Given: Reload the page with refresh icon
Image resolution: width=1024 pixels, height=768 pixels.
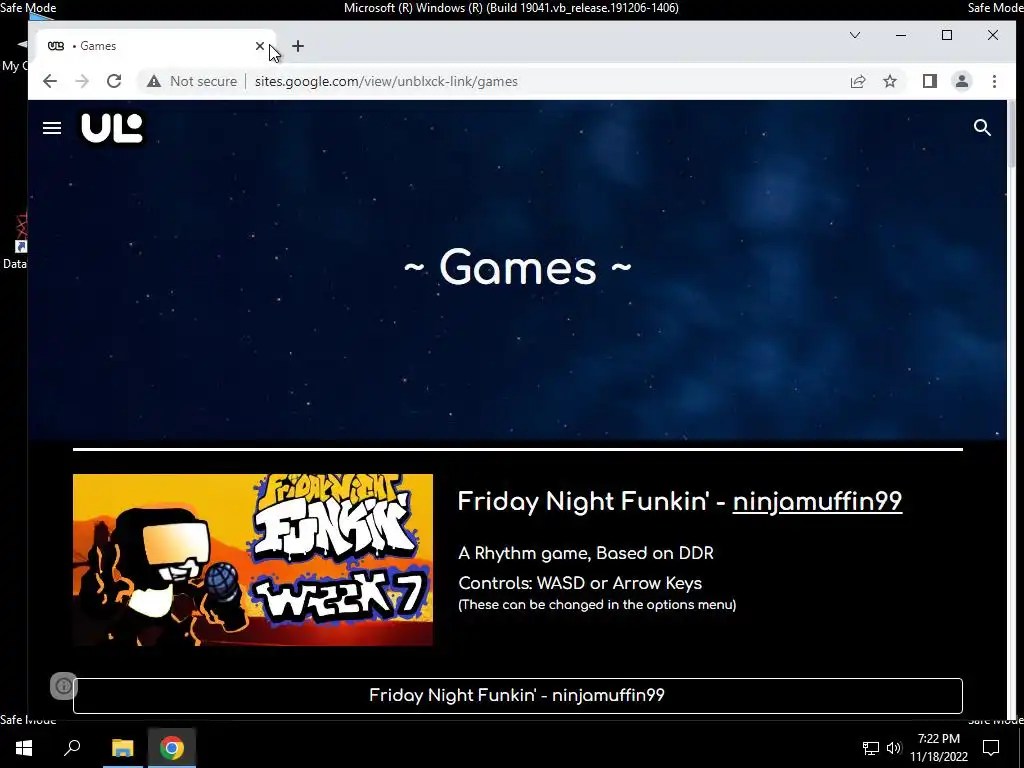Looking at the screenshot, I should 114,81.
